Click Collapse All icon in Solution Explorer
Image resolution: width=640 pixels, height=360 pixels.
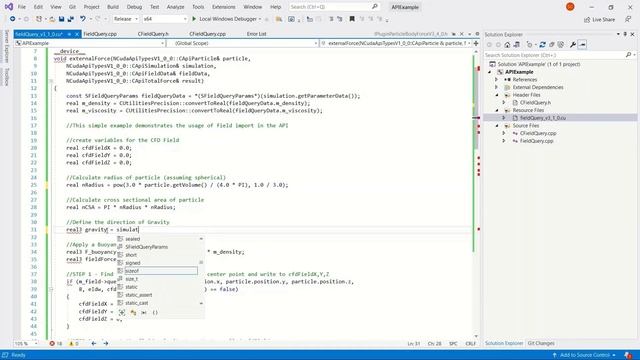(x=552, y=44)
